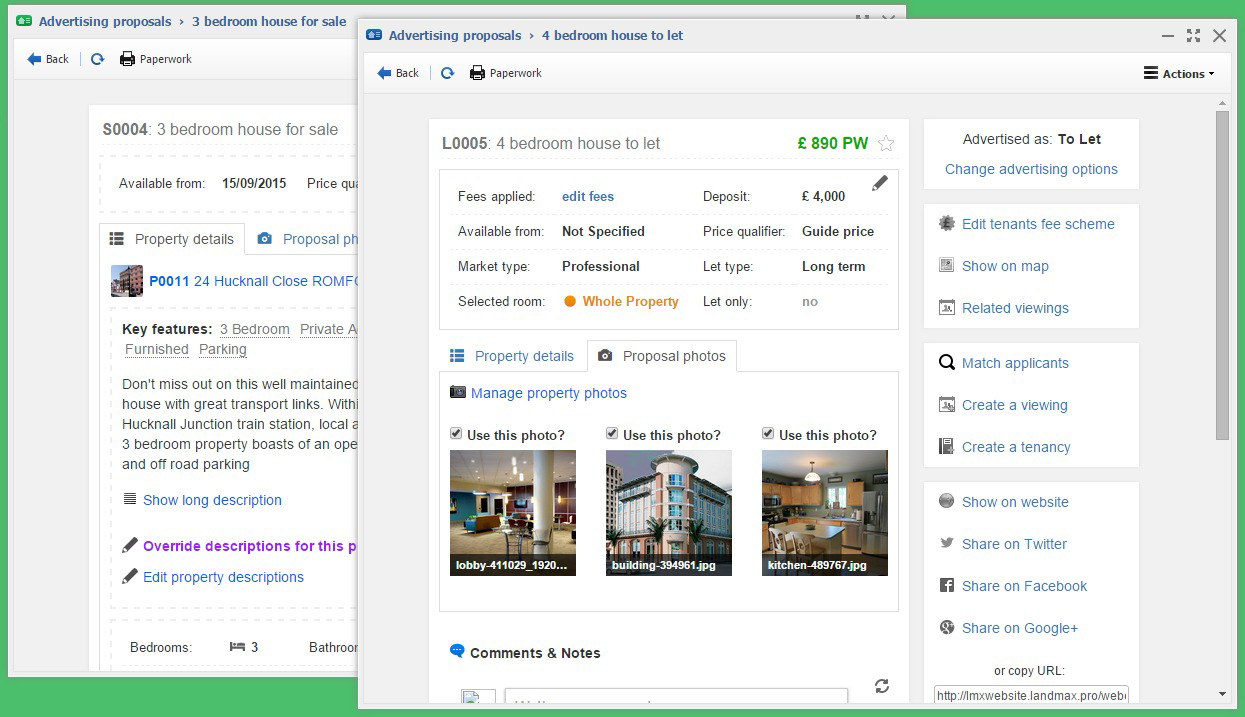Click the scrollbar down arrow
This screenshot has width=1245, height=717.
tap(1222, 694)
